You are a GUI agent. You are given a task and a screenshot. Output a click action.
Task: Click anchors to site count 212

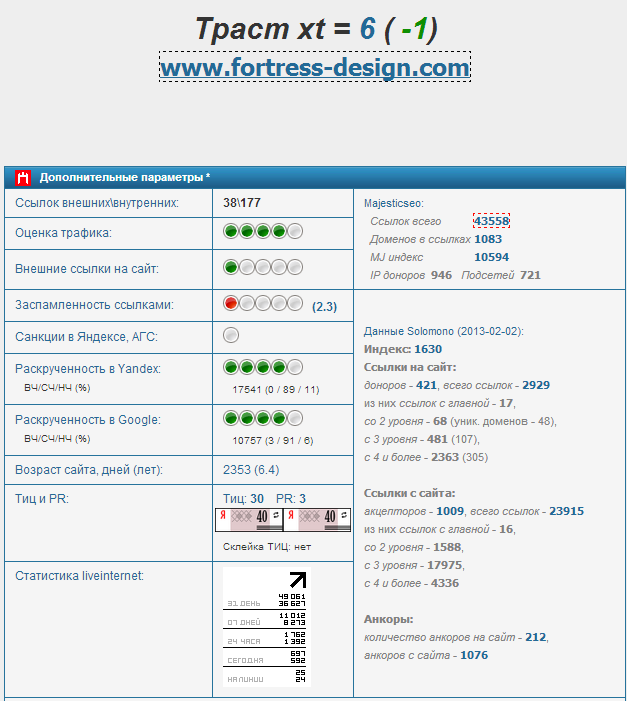coord(536,637)
